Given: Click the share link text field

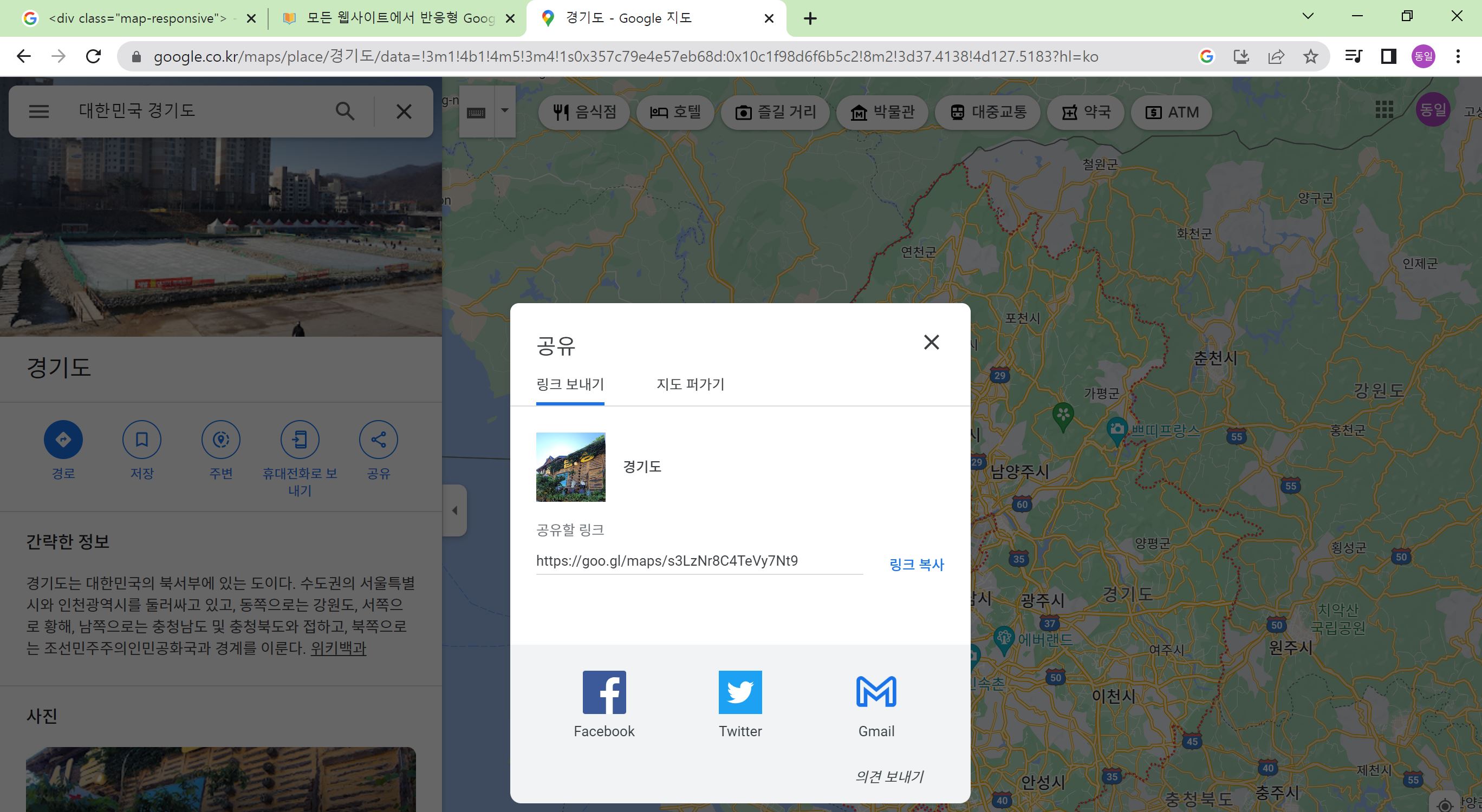Looking at the screenshot, I should 698,561.
